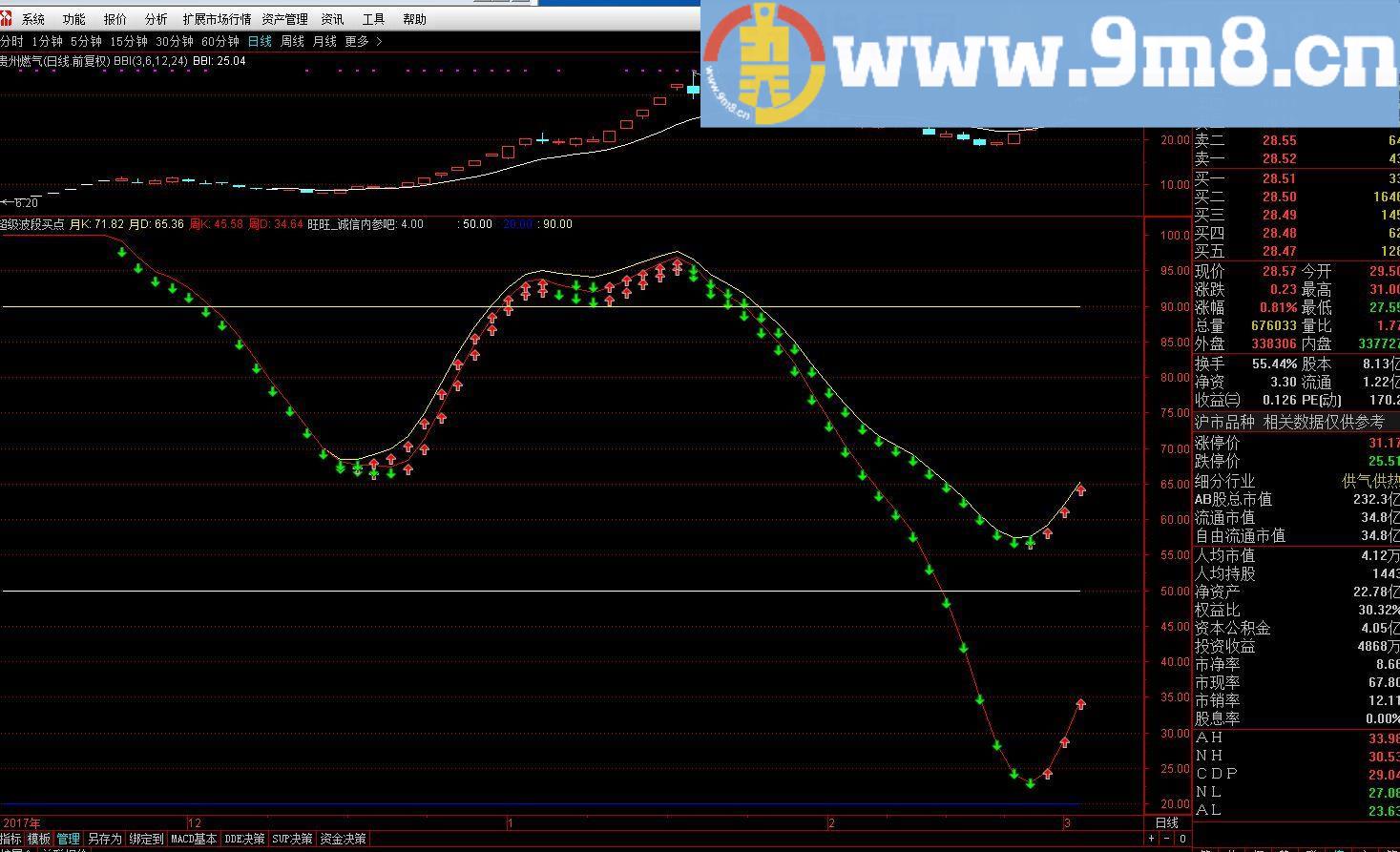Click the plus zoom-in button below 日线
The image size is (1400, 852).
click(x=1152, y=840)
